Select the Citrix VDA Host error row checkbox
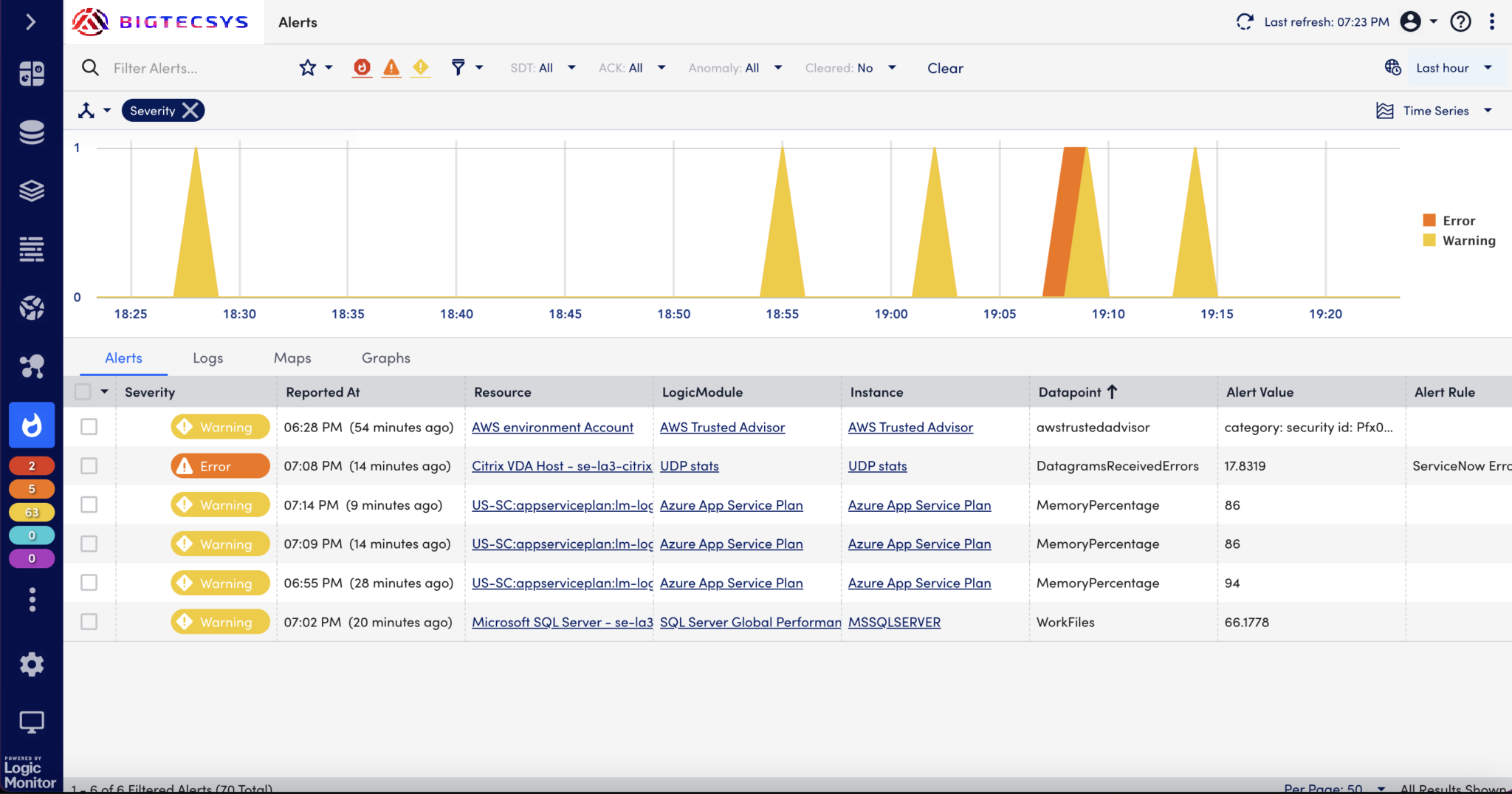Viewport: 1512px width, 794px height. [89, 466]
